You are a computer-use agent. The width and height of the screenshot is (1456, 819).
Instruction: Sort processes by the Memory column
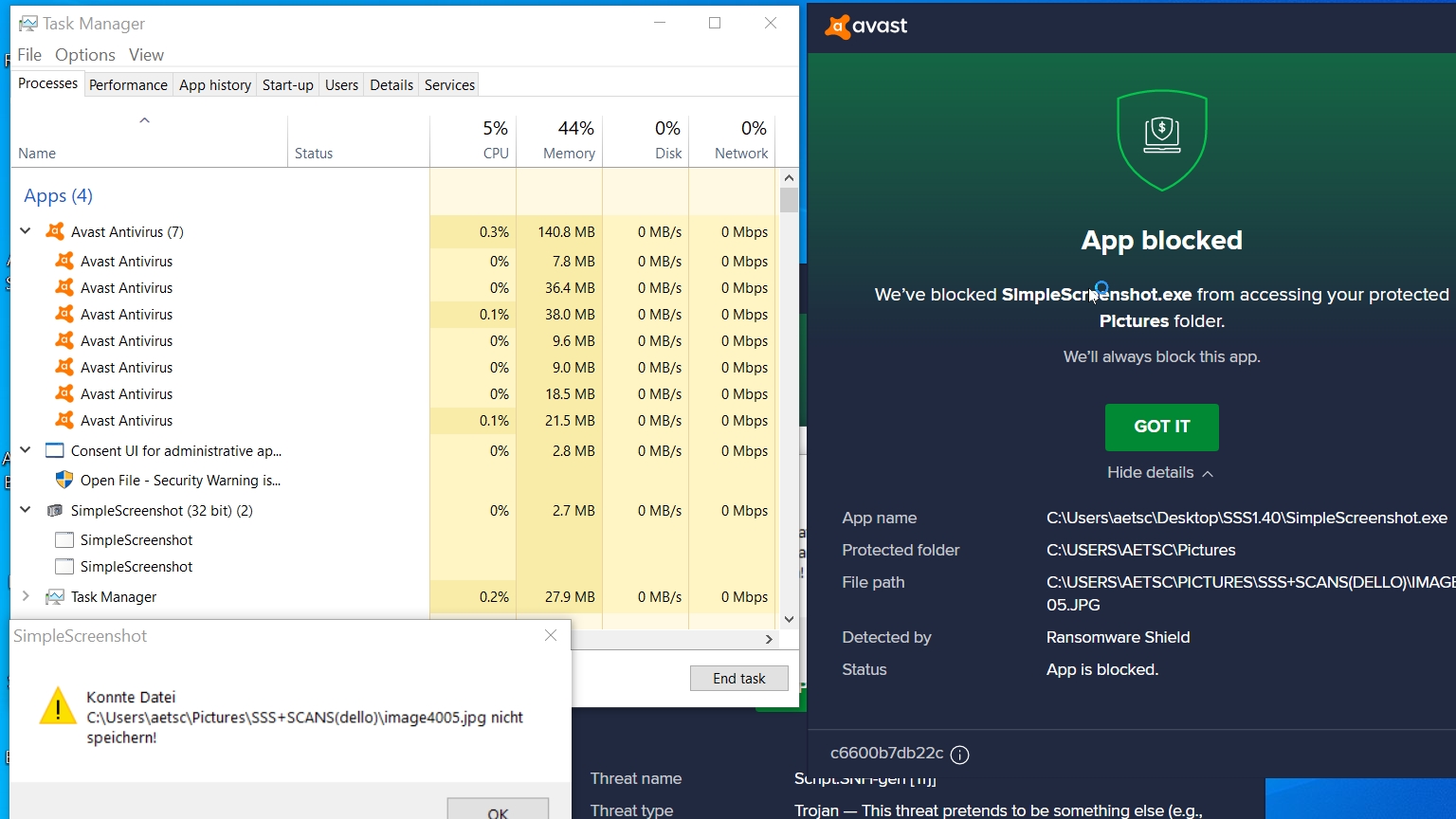pos(559,140)
